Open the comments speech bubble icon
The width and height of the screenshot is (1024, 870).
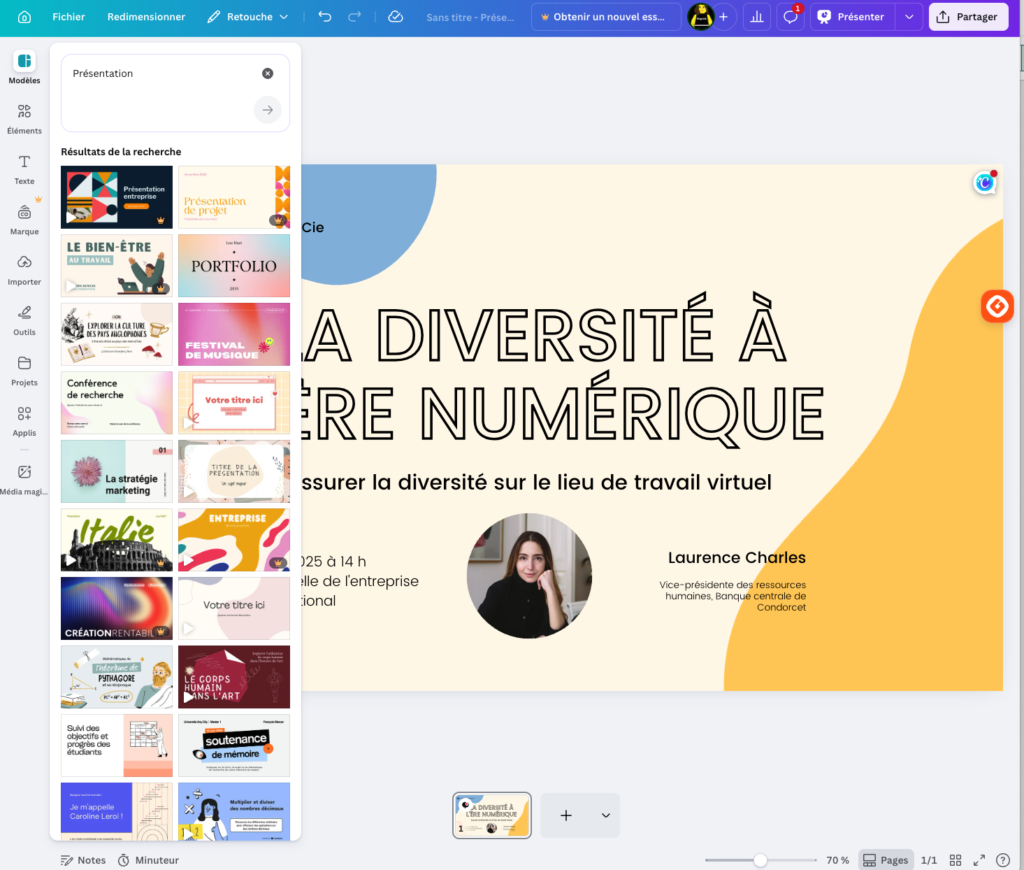click(x=790, y=17)
